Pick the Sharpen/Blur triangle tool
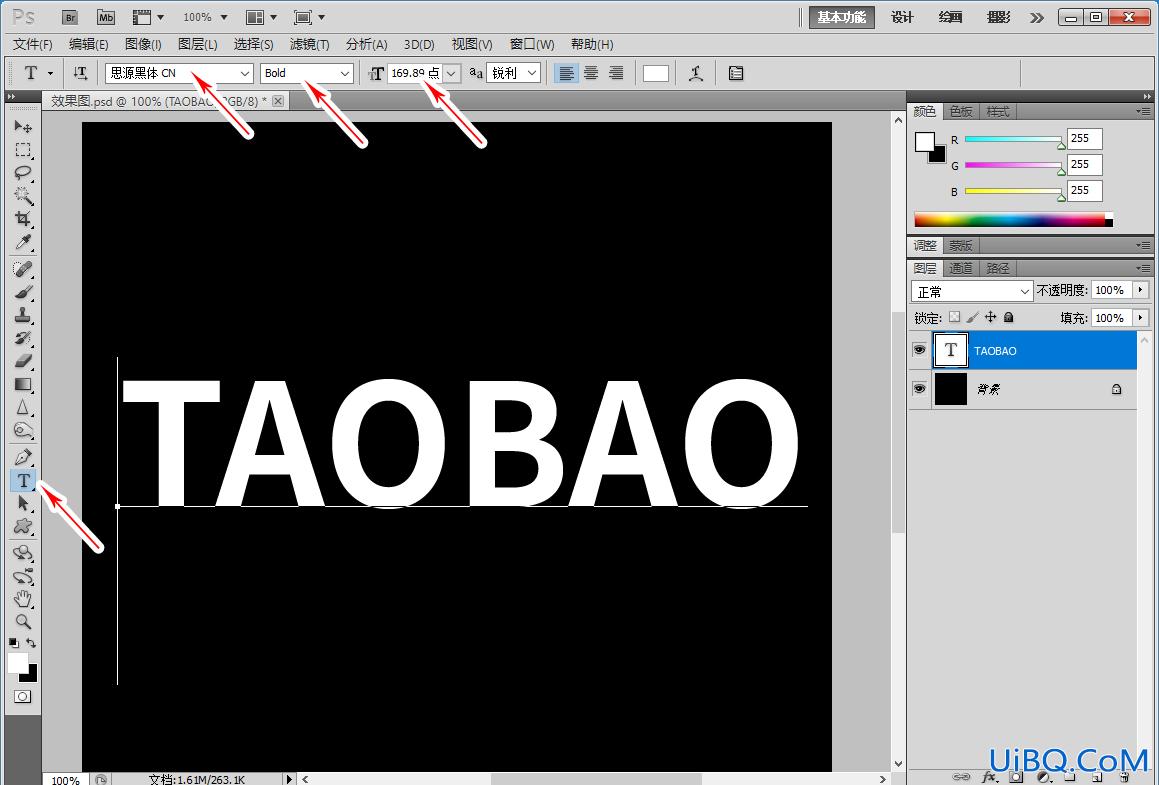 point(23,407)
